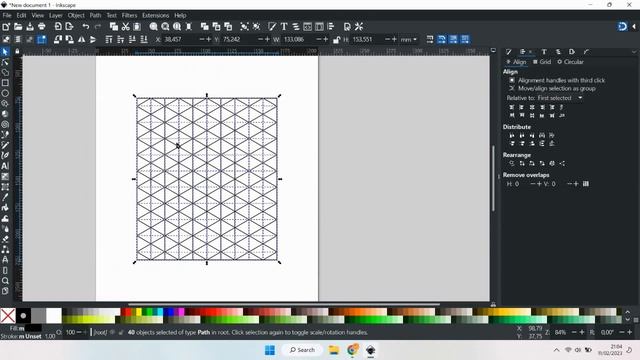Open Relative to First selected dropdown
Image resolution: width=640 pixels, height=360 pixels.
pyautogui.click(x=560, y=98)
